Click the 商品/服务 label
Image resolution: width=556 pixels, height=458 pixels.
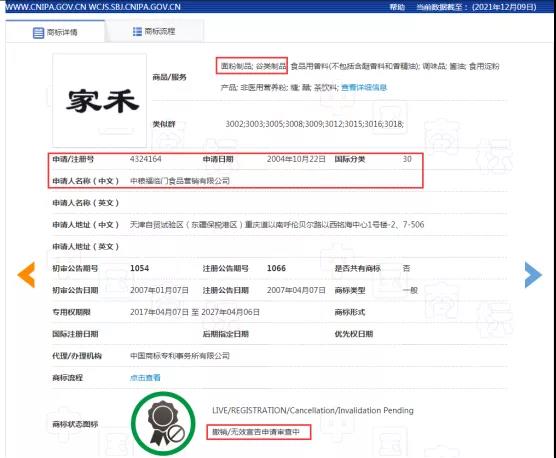(x=169, y=77)
